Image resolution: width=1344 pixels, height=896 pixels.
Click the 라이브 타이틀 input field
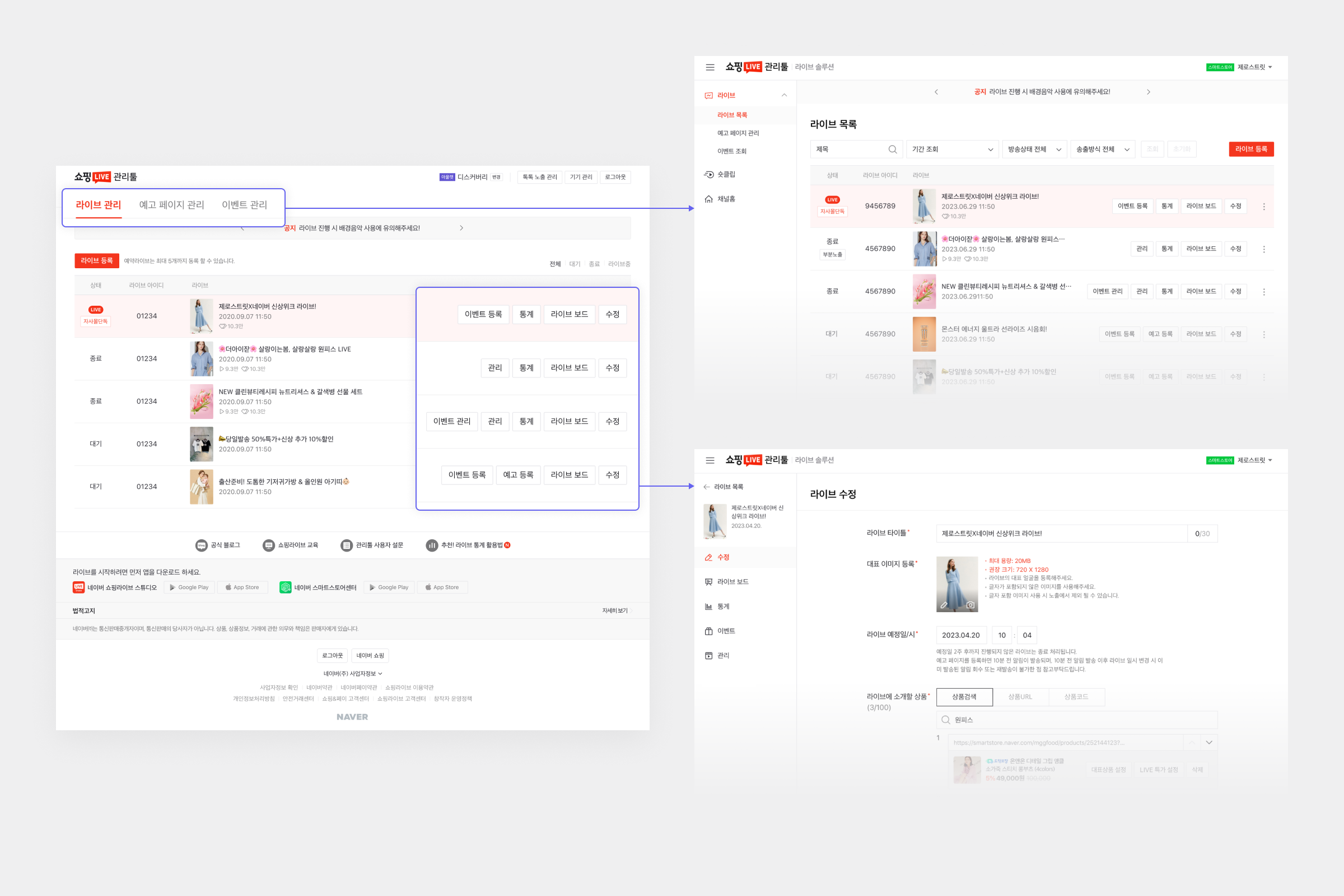pyautogui.click(x=1061, y=534)
